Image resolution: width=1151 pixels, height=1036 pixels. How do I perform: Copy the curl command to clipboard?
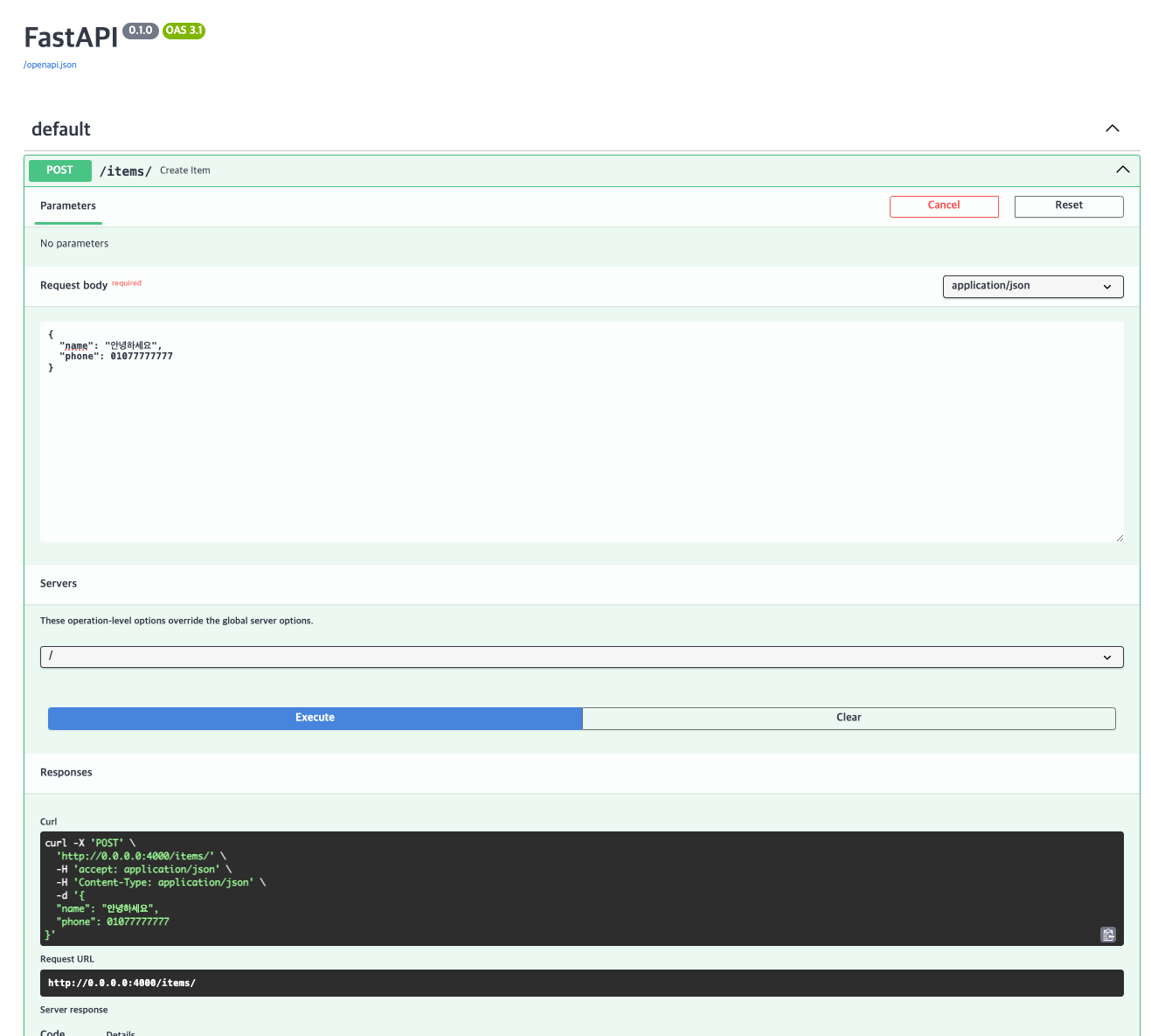pos(1107,935)
